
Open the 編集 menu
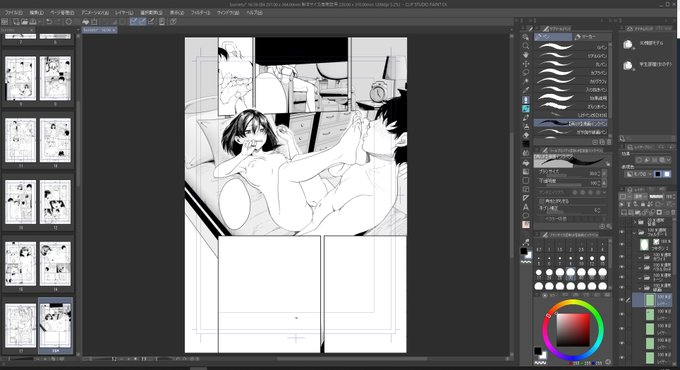click(x=36, y=13)
